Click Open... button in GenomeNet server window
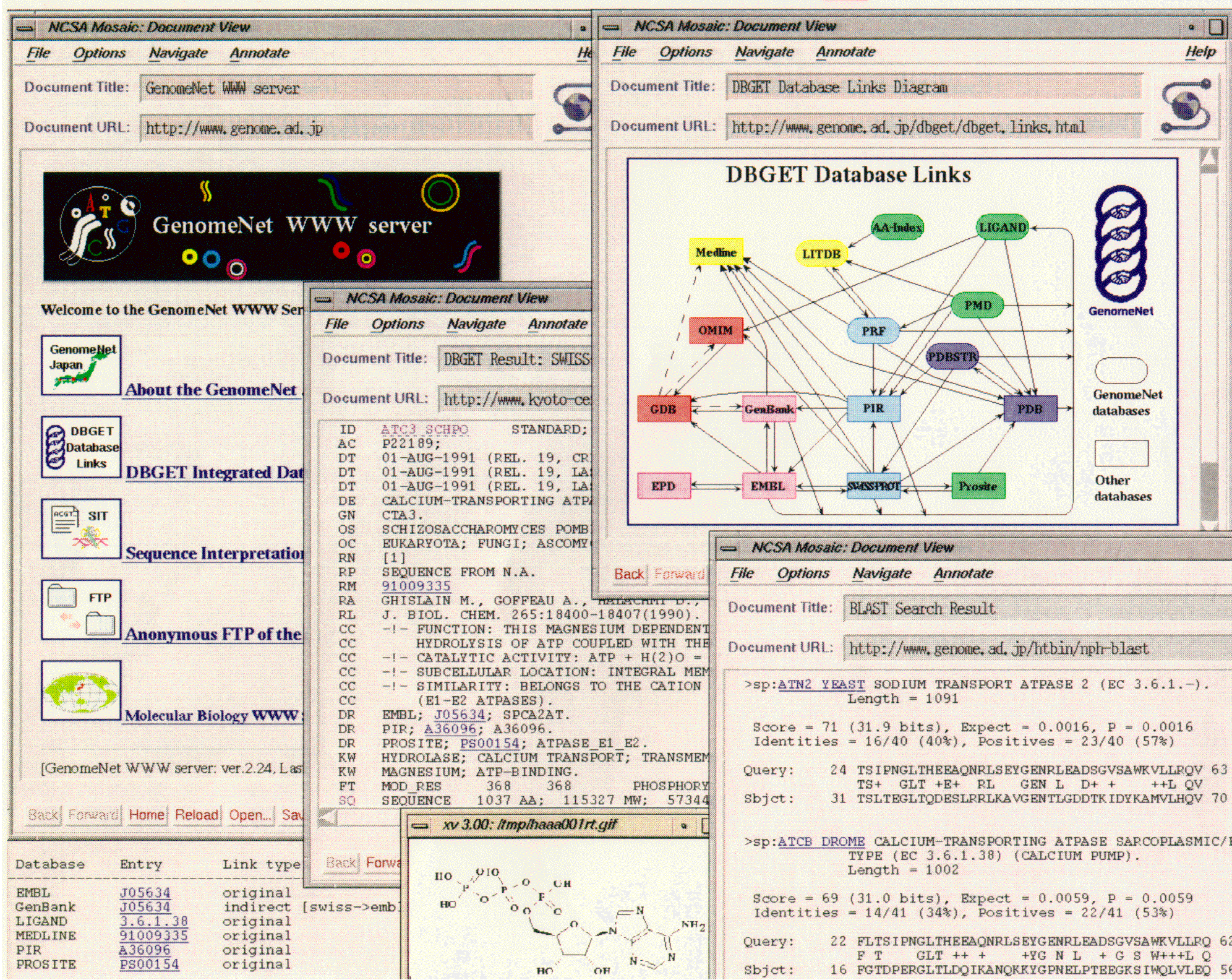The width and height of the screenshot is (1232, 980). (250, 815)
